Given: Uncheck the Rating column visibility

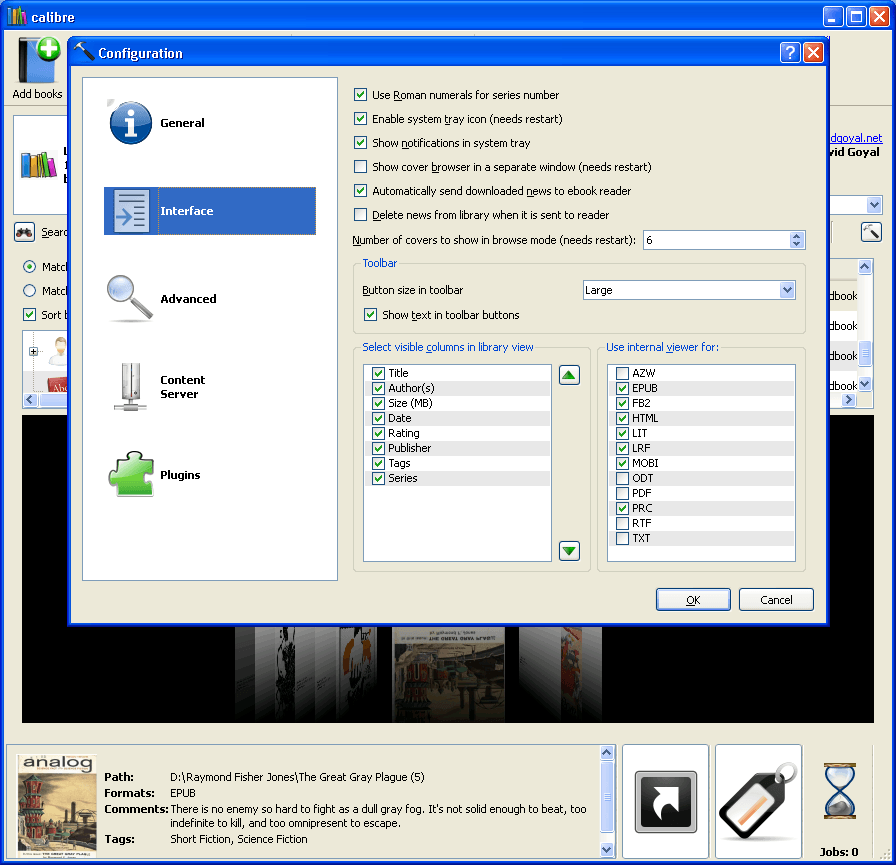Looking at the screenshot, I should (378, 432).
